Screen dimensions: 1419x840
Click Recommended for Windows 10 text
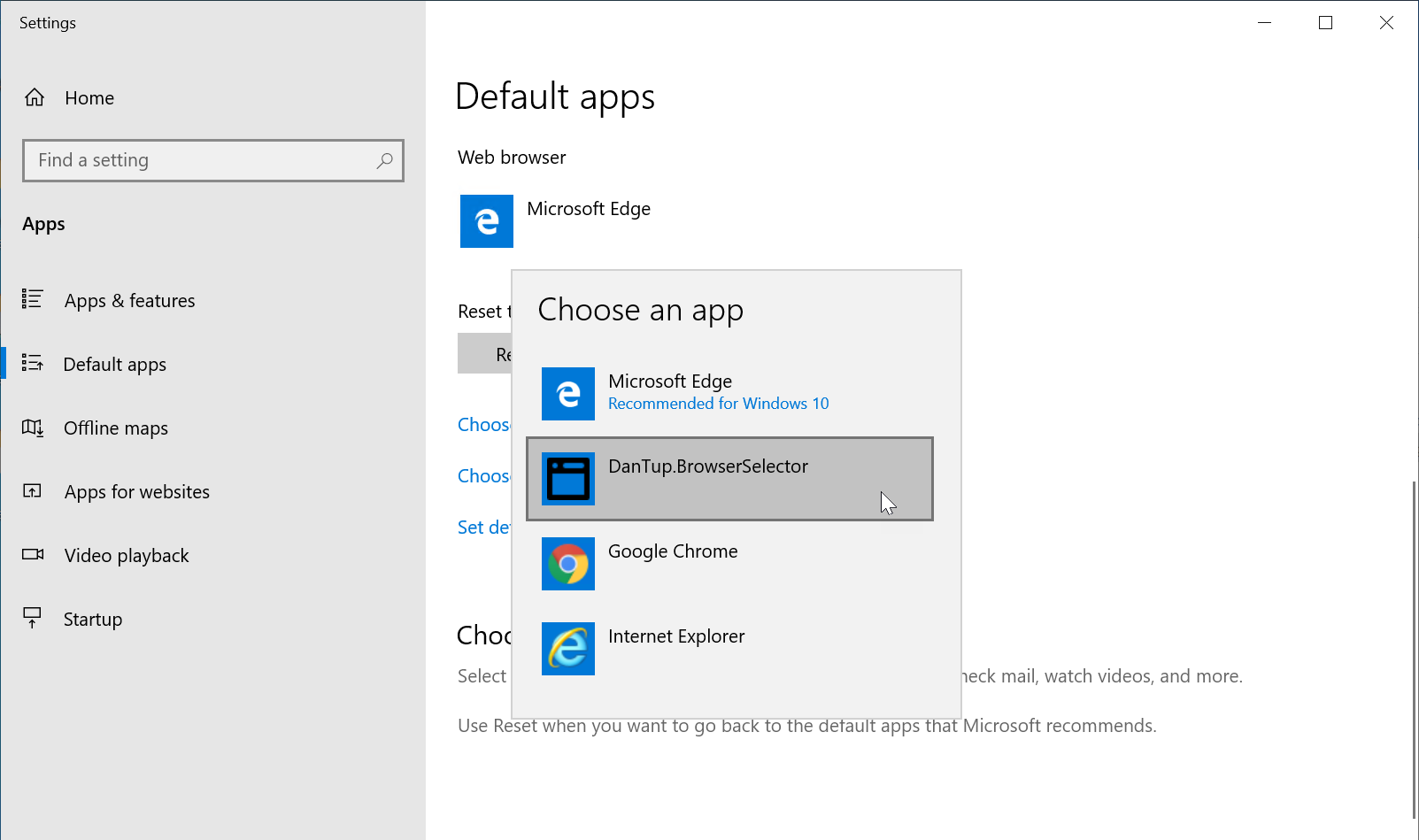point(719,404)
